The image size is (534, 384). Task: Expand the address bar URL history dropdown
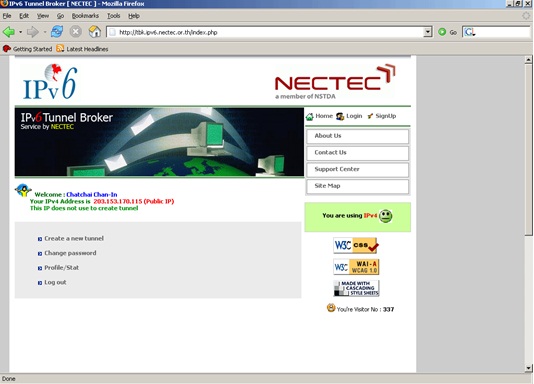coord(428,32)
